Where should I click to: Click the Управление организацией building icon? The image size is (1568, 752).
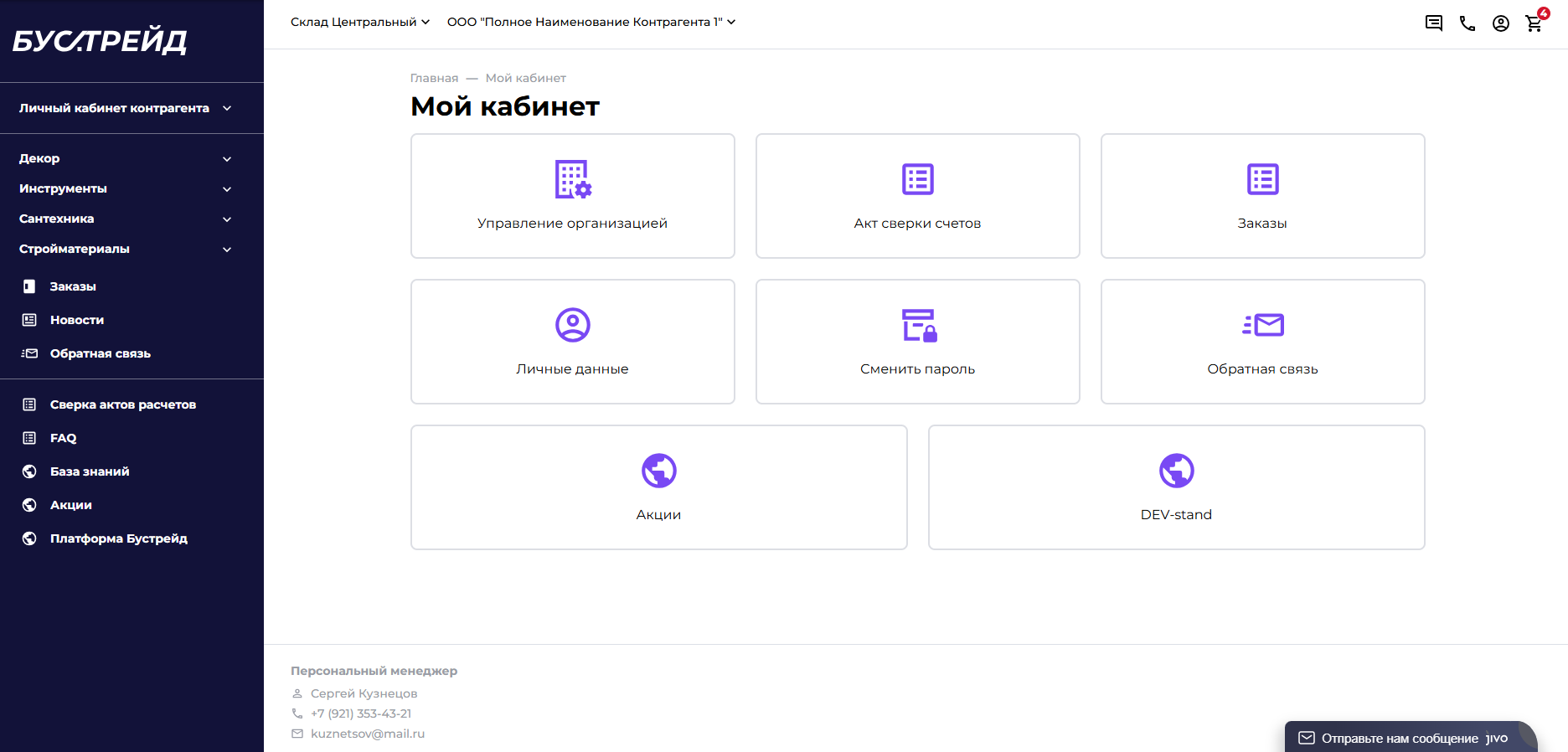point(573,179)
